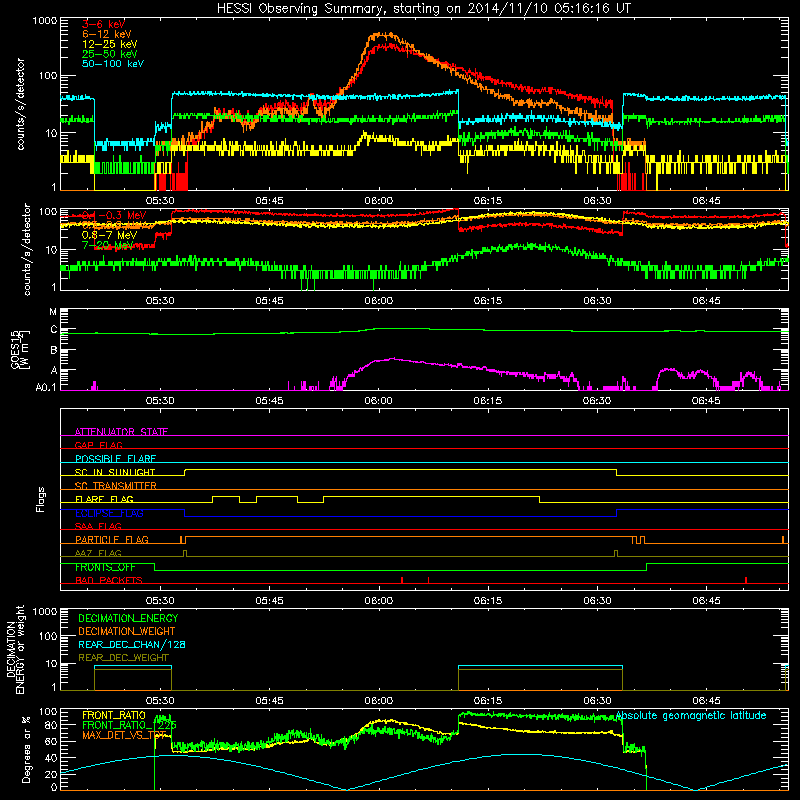Select the FRONTS_OFF flag label

pyautogui.click(x=105, y=567)
